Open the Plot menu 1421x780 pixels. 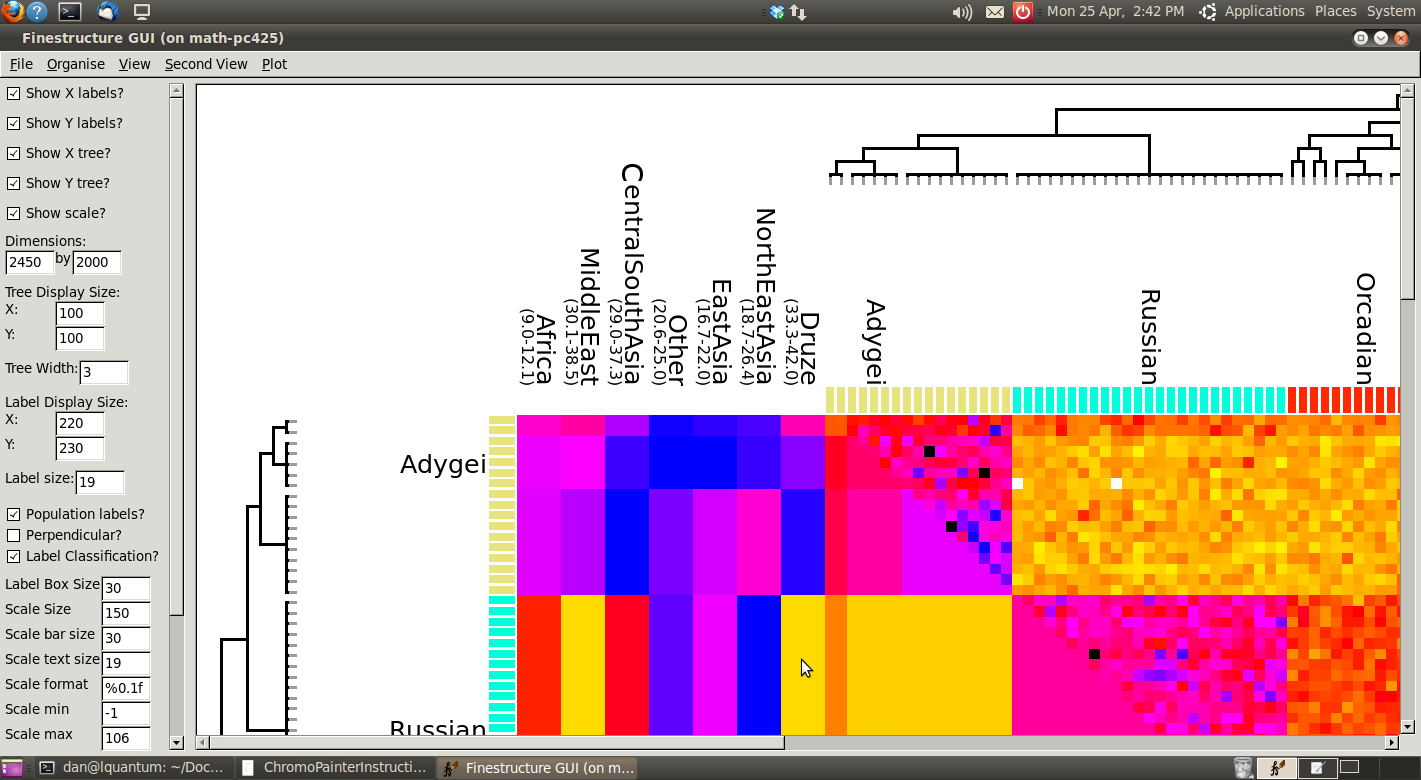274,64
